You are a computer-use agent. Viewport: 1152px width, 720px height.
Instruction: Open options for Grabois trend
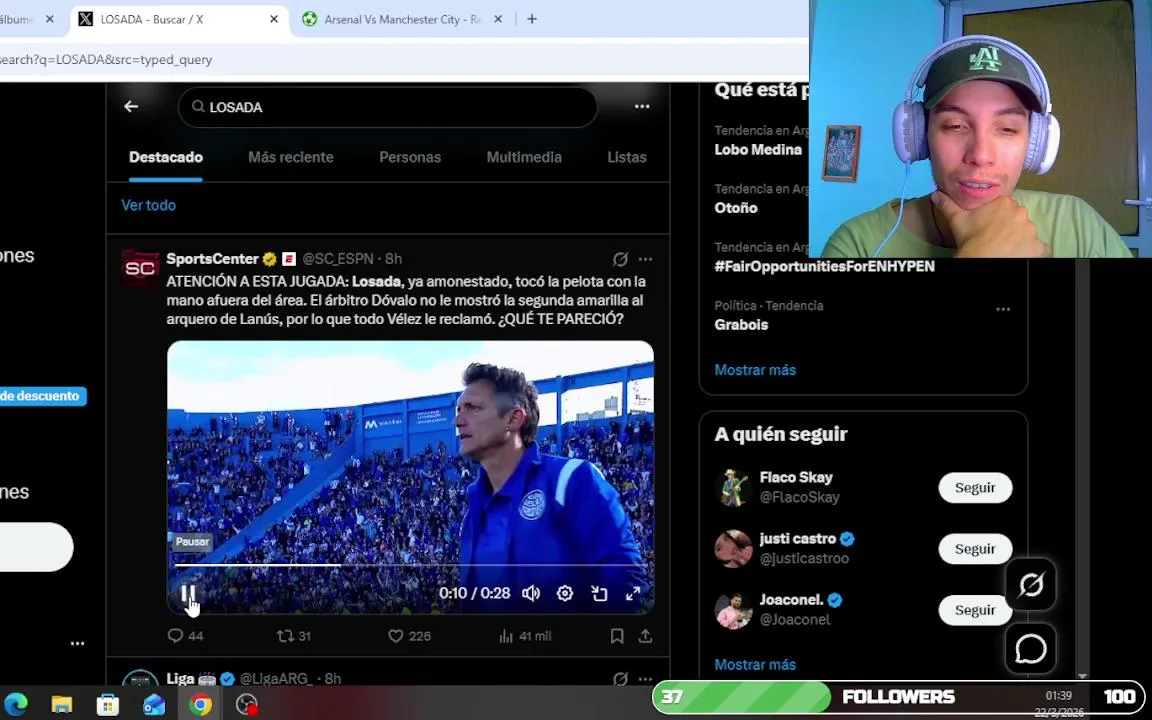pyautogui.click(x=1003, y=309)
